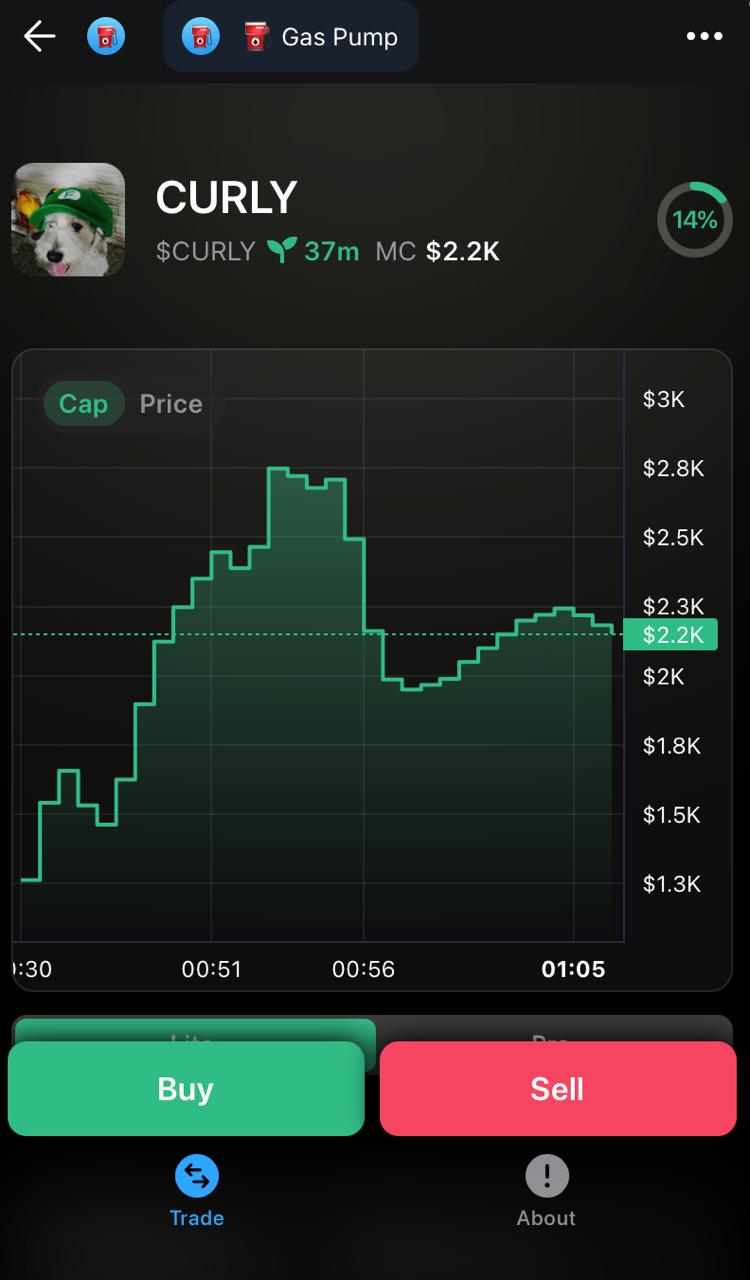Switch chart to Price view

[171, 404]
